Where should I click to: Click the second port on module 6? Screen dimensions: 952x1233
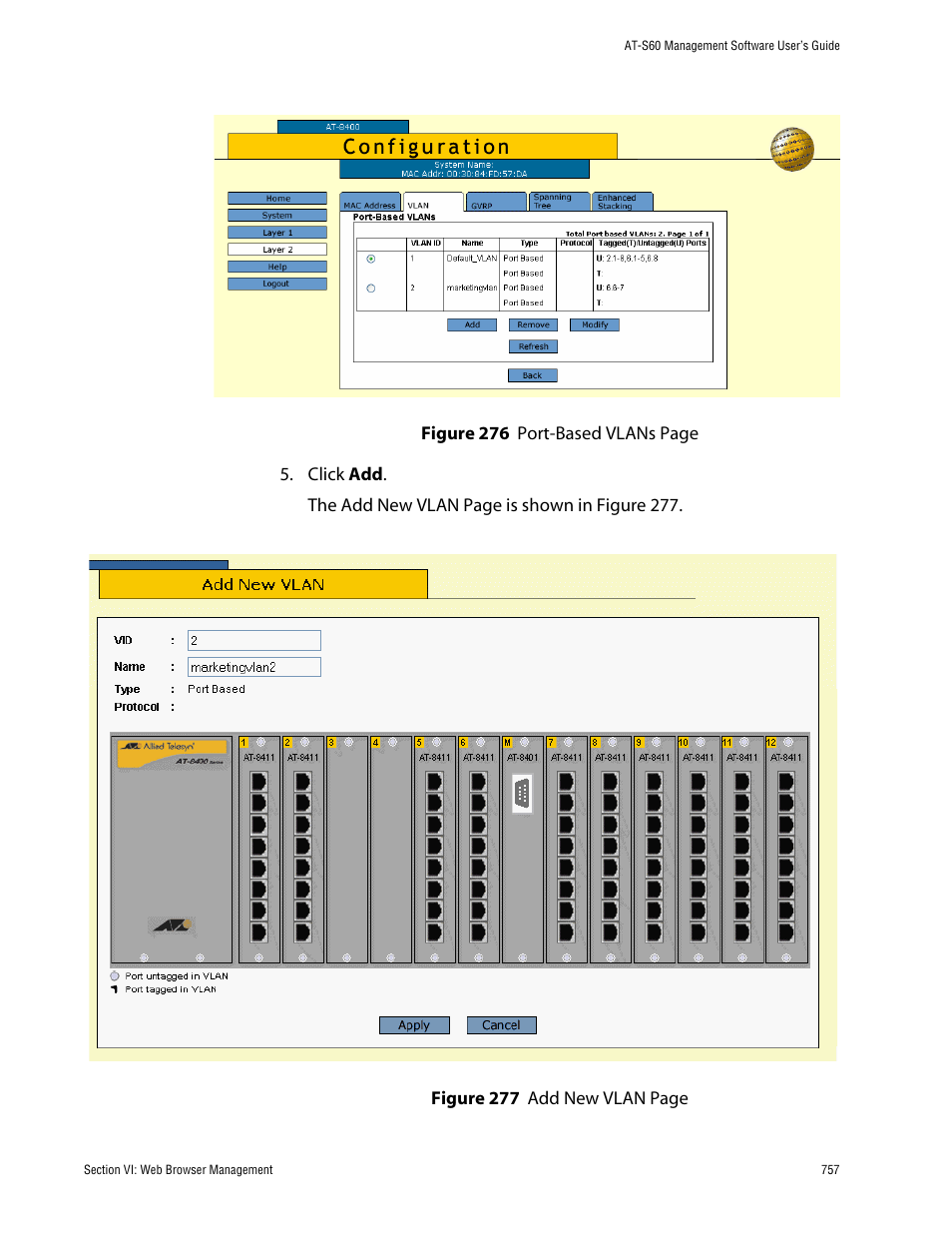click(478, 803)
